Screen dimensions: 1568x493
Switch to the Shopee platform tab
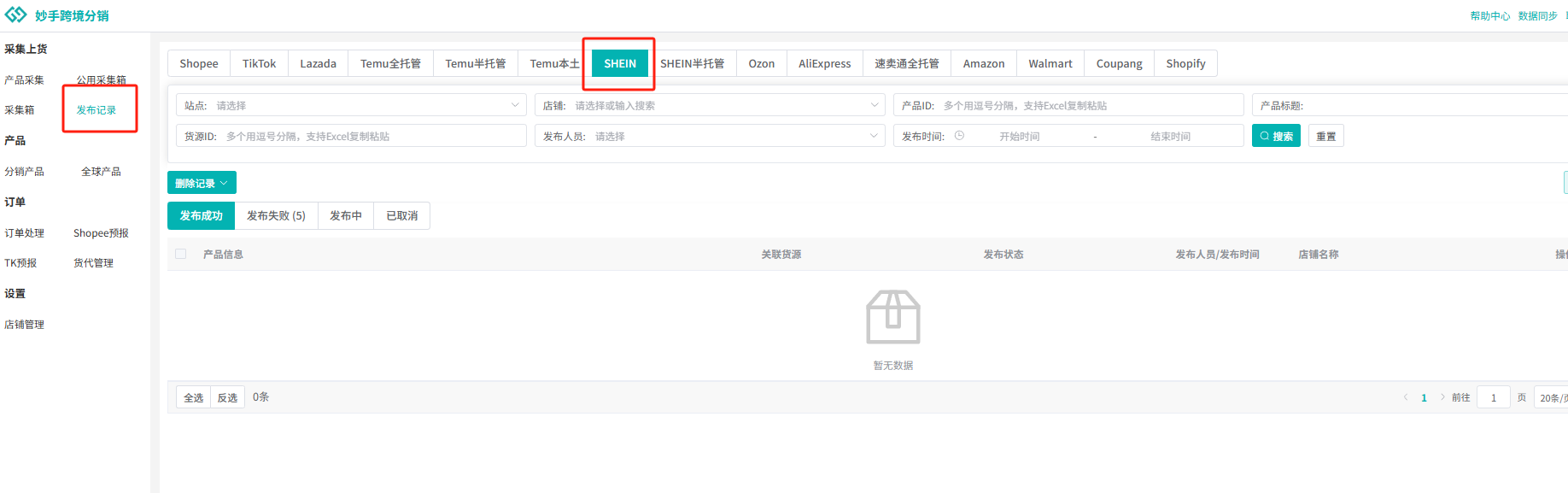click(199, 63)
